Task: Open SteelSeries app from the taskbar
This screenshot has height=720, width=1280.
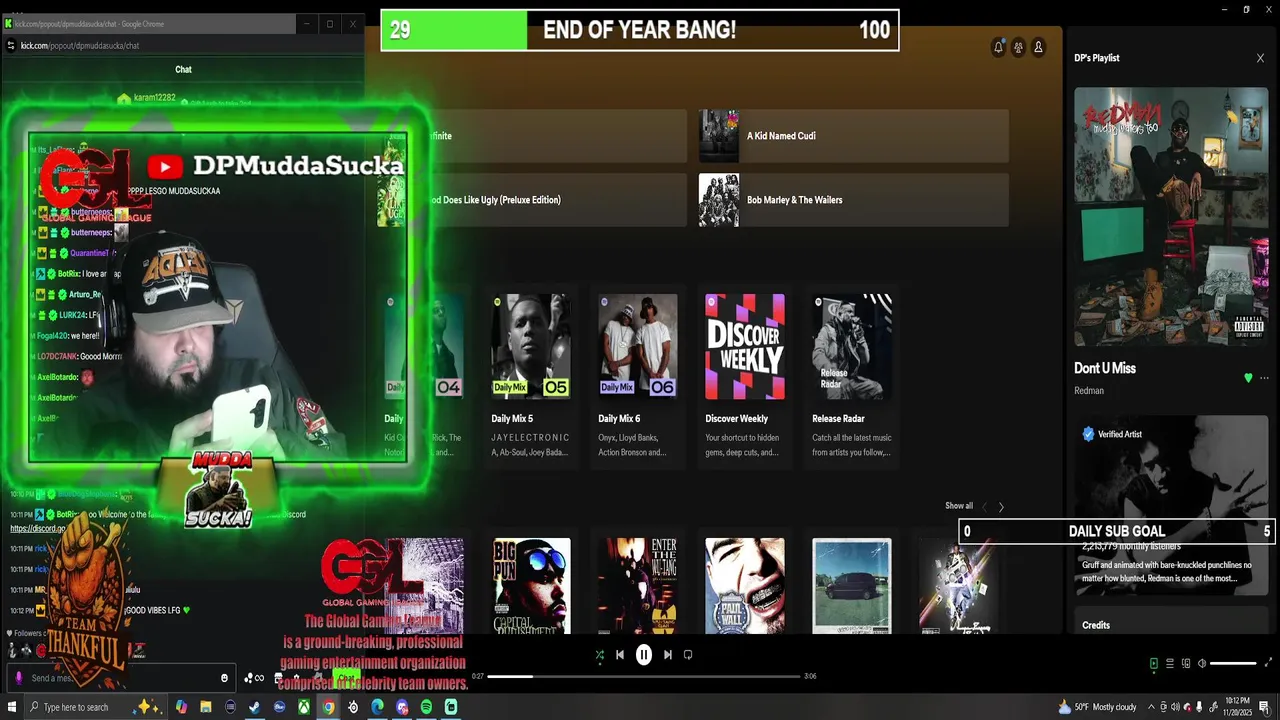Action: pyautogui.click(x=353, y=707)
